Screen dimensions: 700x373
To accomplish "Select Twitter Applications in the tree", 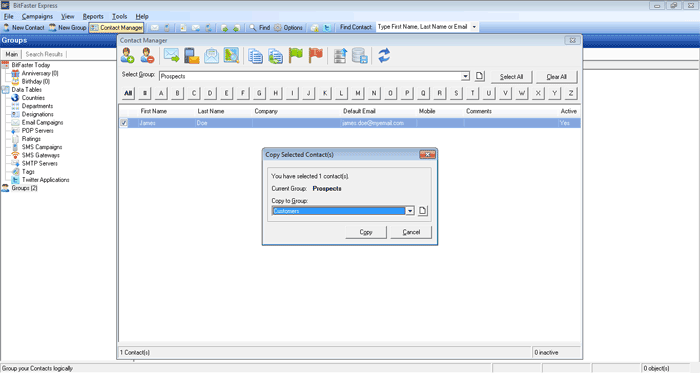I will coord(46,180).
